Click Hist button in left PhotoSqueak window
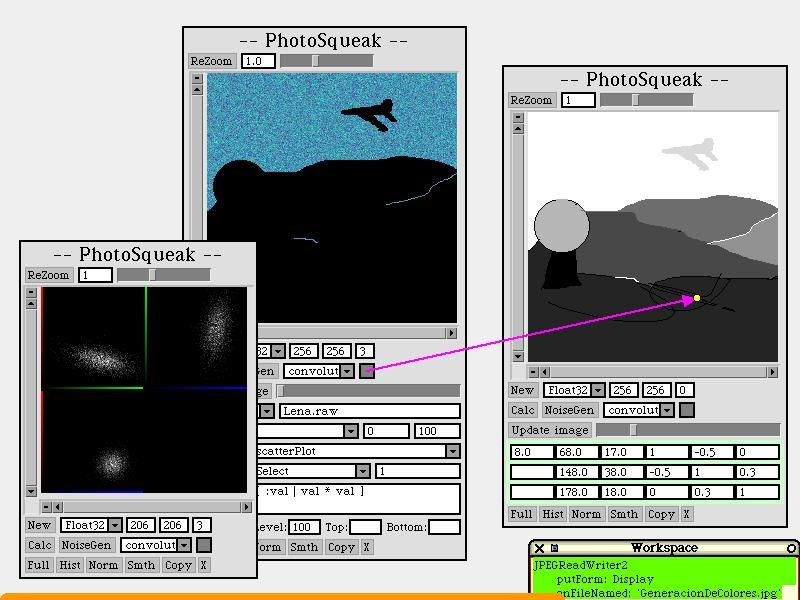Viewport: 800px width, 600px height. click(70, 565)
